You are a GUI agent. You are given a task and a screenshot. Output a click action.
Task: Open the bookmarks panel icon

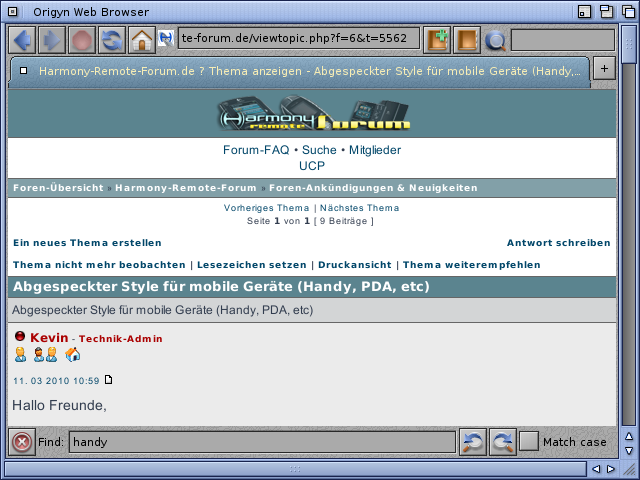tap(466, 41)
